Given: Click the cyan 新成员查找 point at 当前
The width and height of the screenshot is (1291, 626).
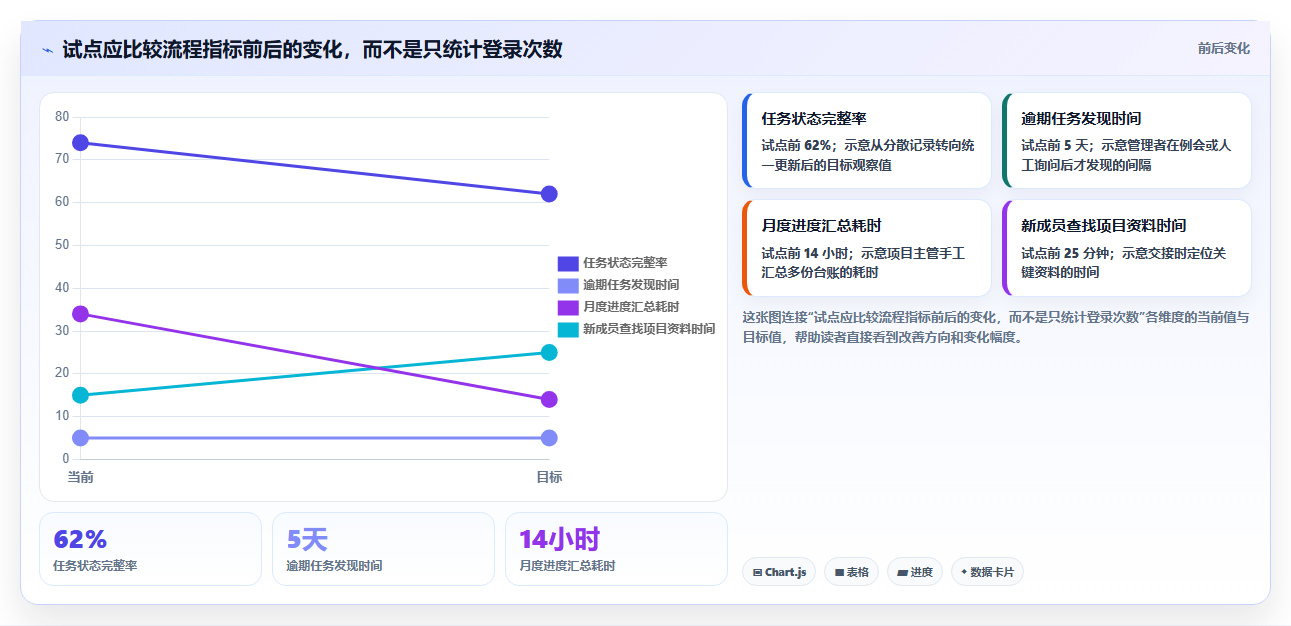Looking at the screenshot, I should tap(81, 395).
